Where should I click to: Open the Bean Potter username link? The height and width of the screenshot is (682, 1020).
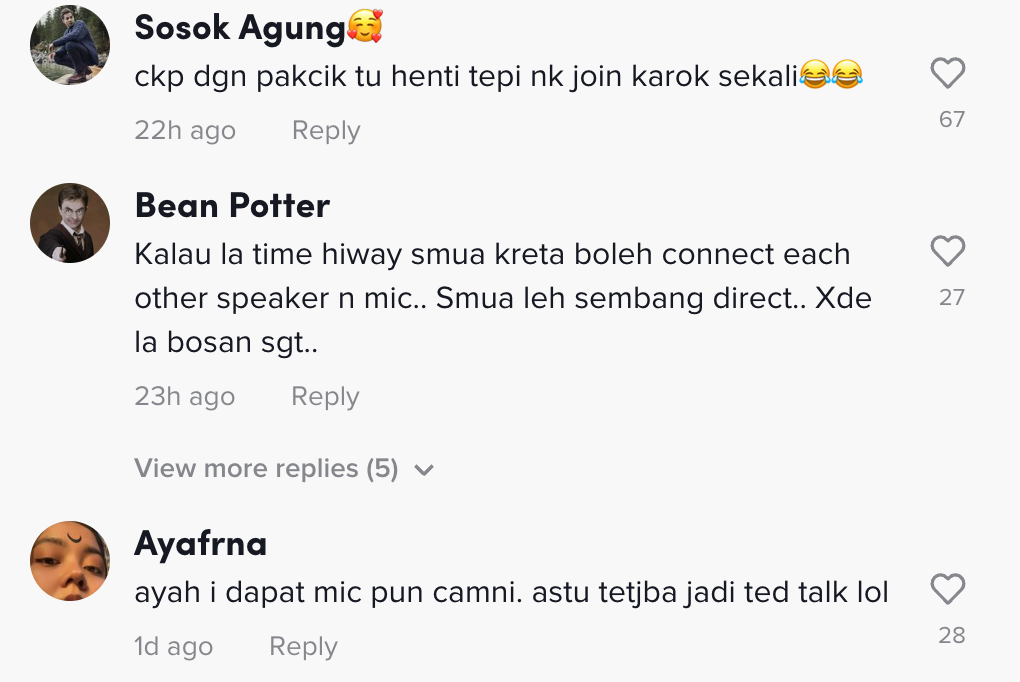[x=232, y=206]
